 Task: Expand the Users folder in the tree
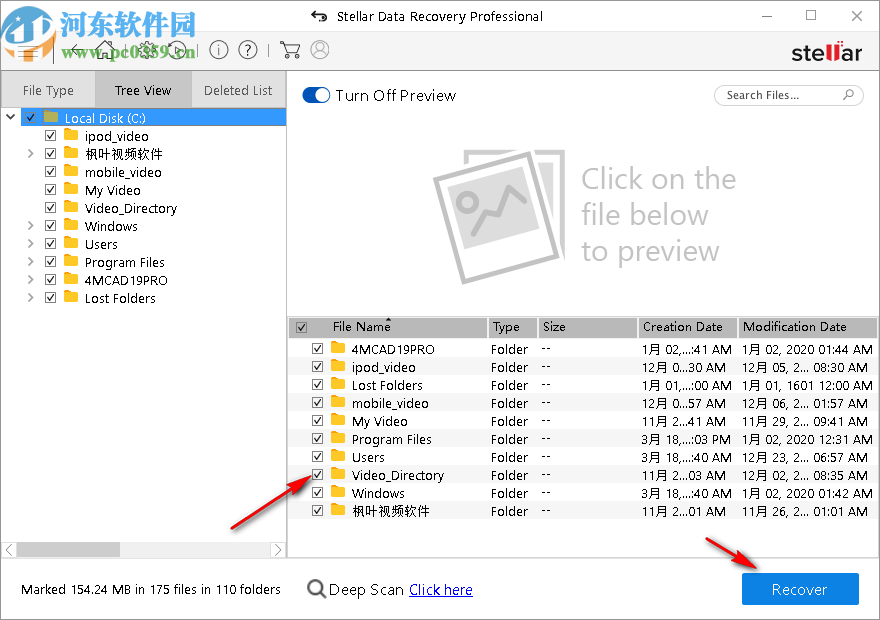pyautogui.click(x=29, y=243)
